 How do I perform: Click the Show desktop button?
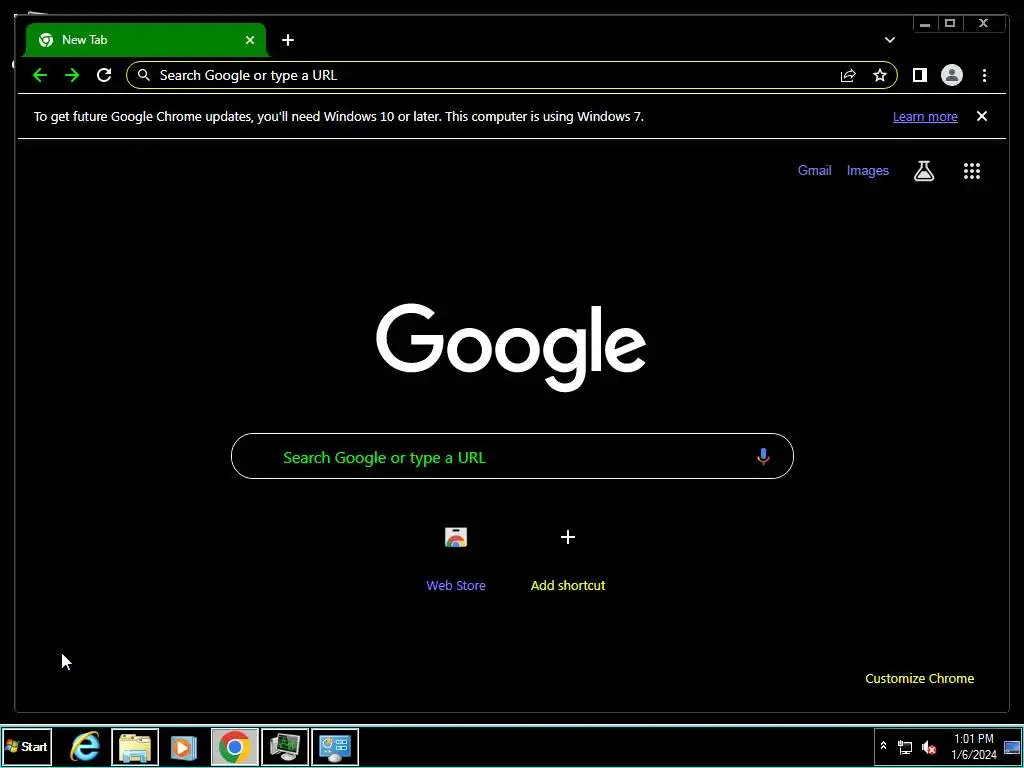click(x=1012, y=746)
